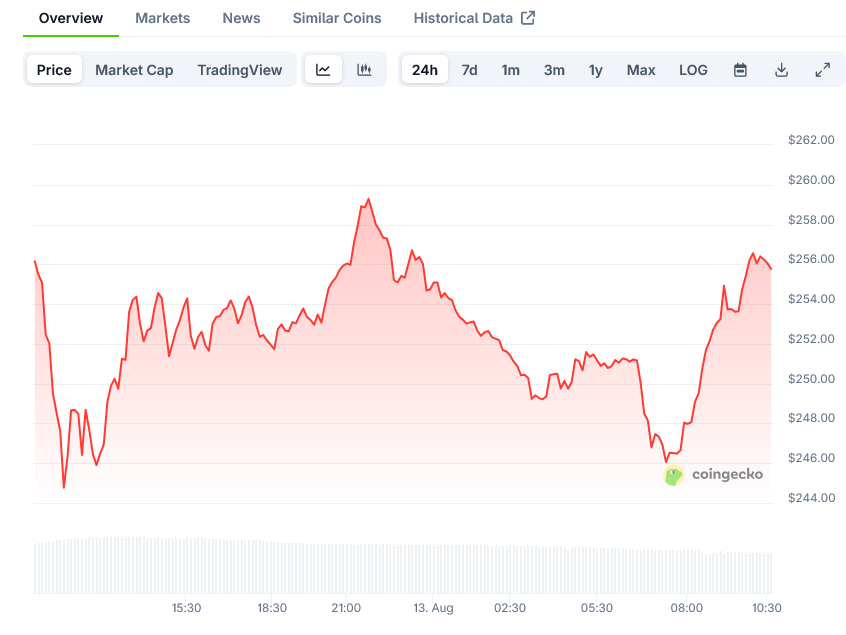Screen dimensions: 846x635
Task: Show the 3m price range
Action: click(554, 70)
